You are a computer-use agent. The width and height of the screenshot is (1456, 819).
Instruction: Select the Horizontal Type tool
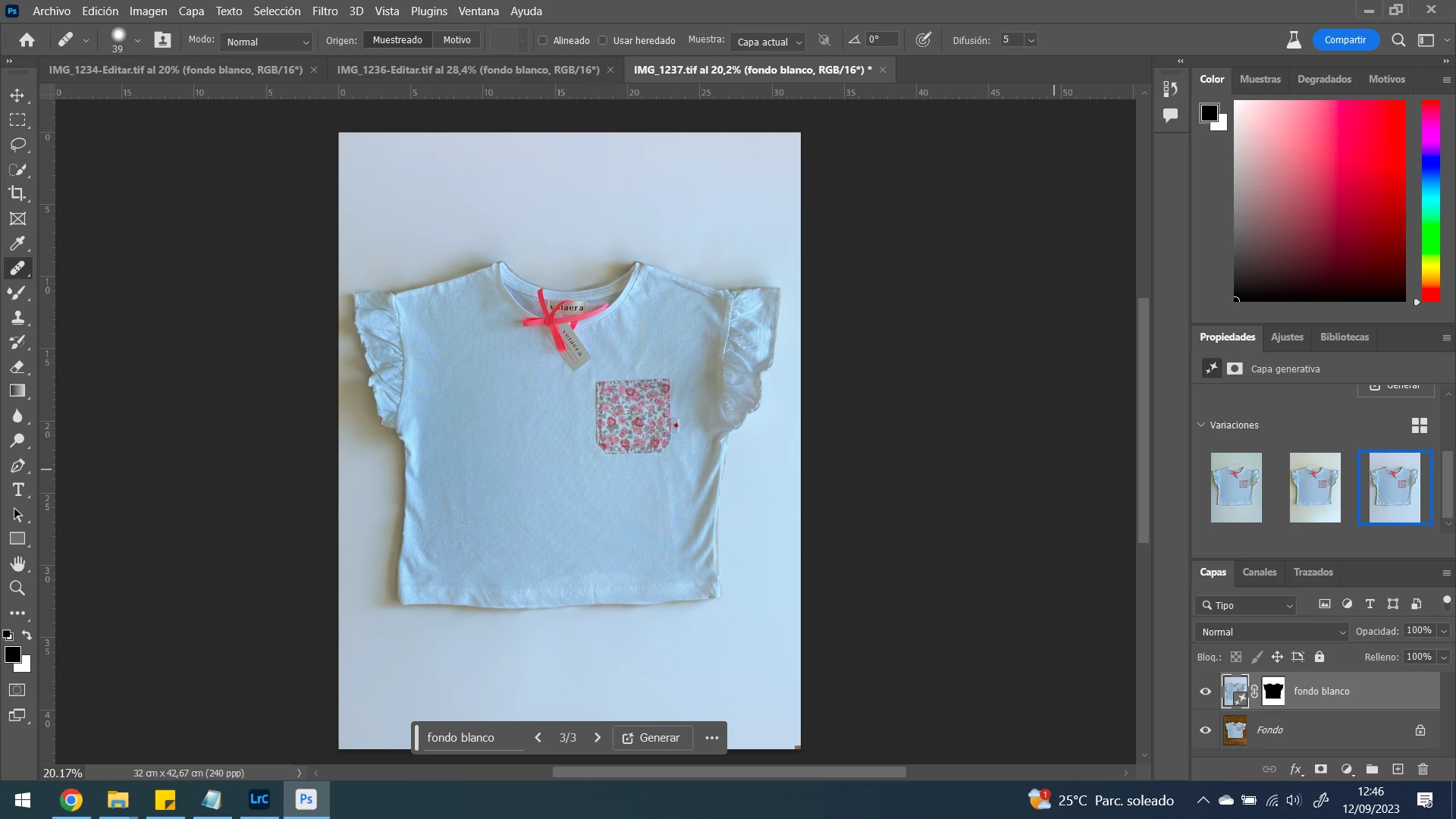pos(17,490)
